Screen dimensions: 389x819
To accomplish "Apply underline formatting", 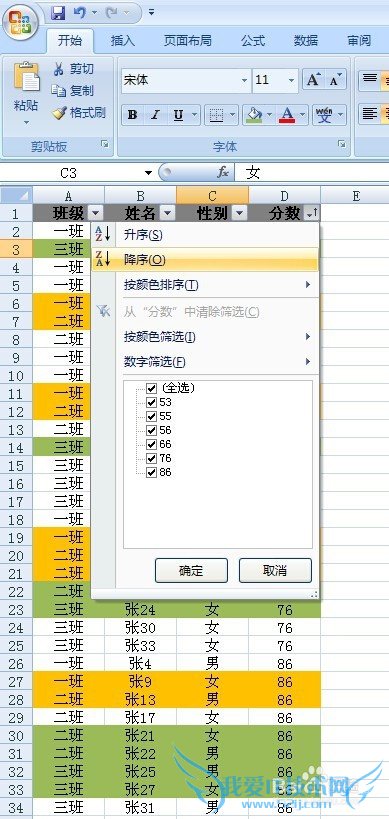I will coord(179,115).
